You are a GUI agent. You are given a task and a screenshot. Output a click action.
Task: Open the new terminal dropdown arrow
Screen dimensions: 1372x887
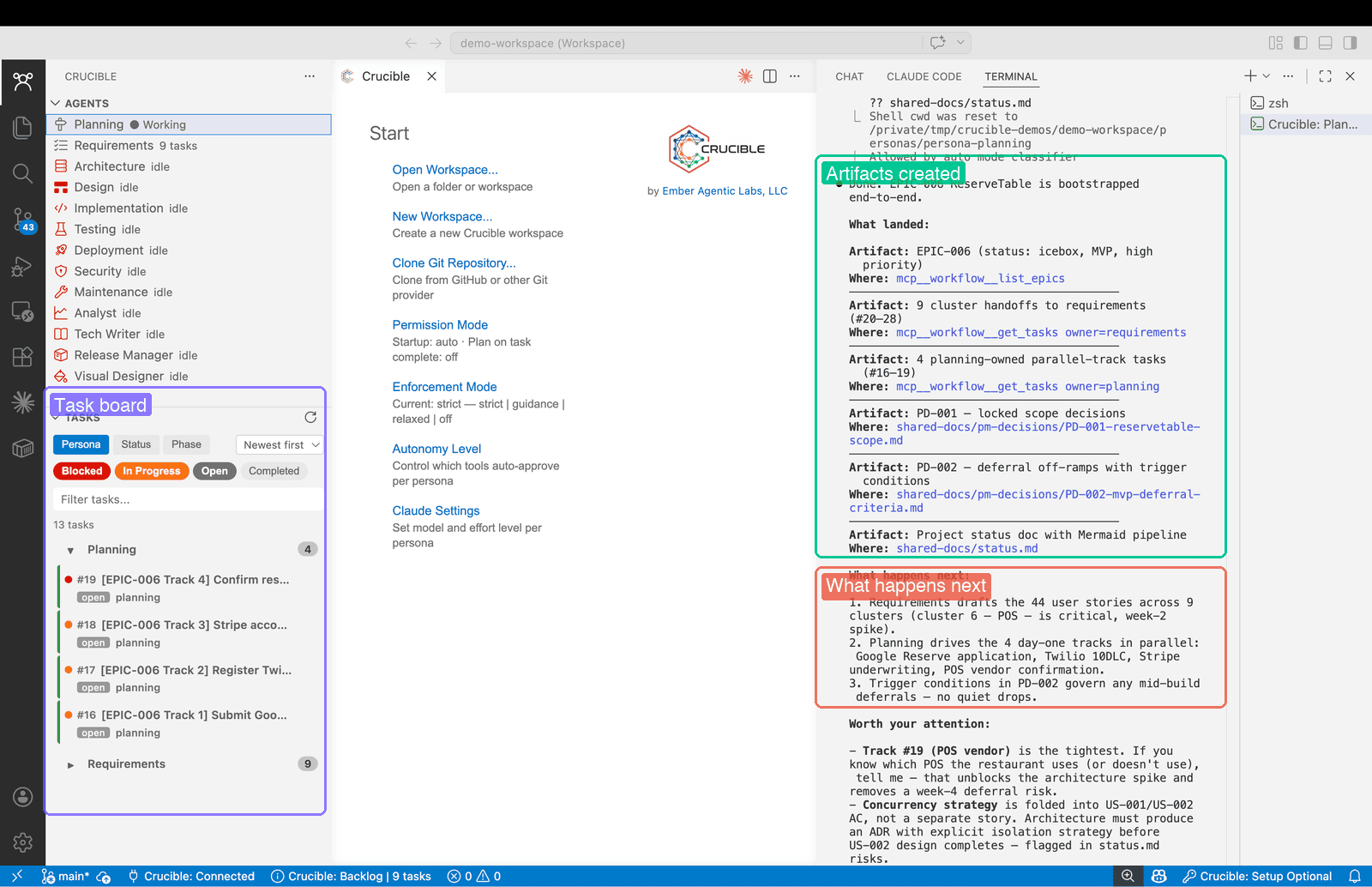coord(1267,76)
